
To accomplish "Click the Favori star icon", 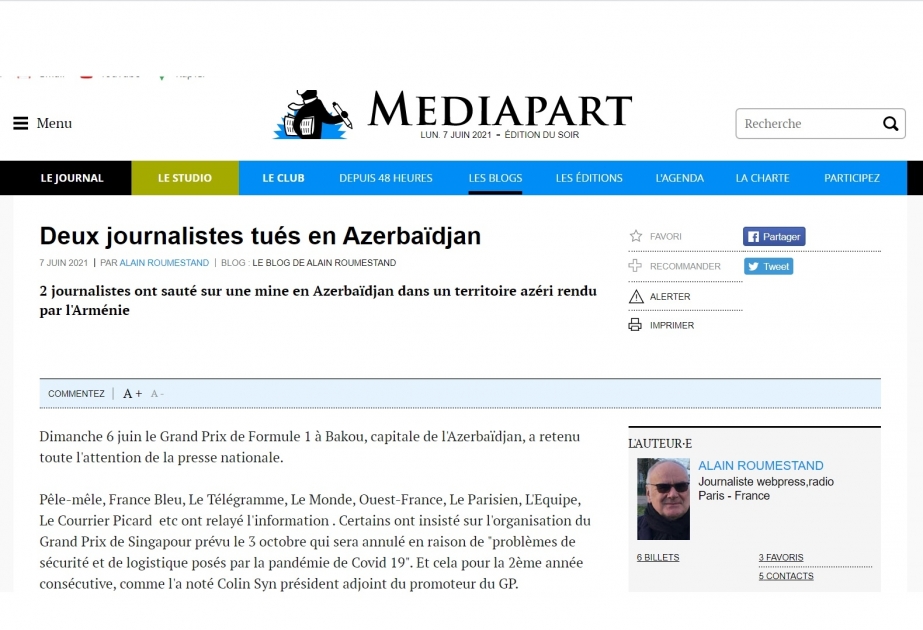I will click(x=636, y=236).
